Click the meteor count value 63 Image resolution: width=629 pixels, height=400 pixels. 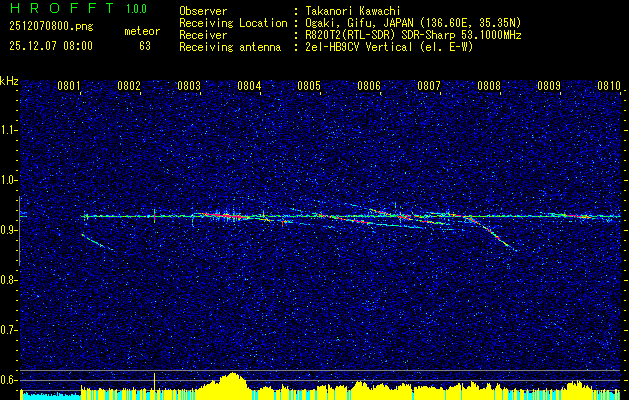[x=145, y=46]
